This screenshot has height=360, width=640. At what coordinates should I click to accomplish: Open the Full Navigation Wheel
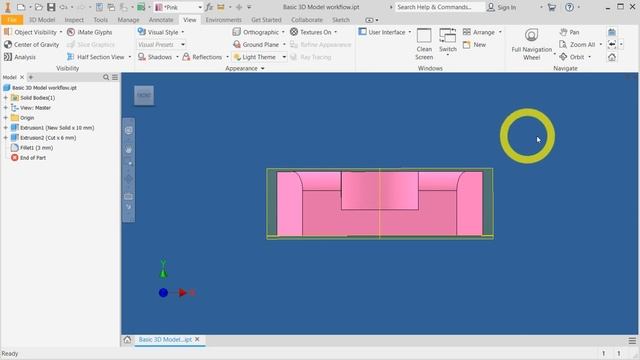click(531, 44)
